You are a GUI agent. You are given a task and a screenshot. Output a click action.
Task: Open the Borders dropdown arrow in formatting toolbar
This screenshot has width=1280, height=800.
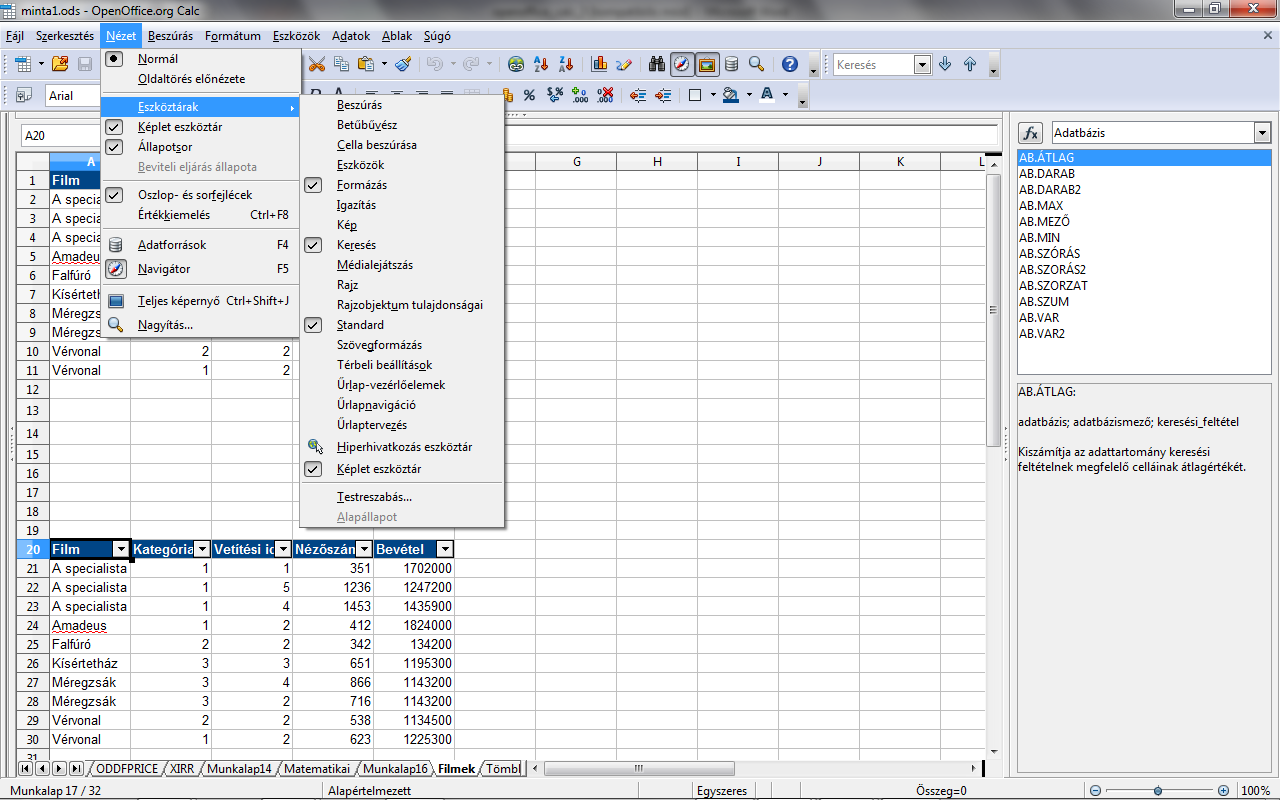coord(712,95)
